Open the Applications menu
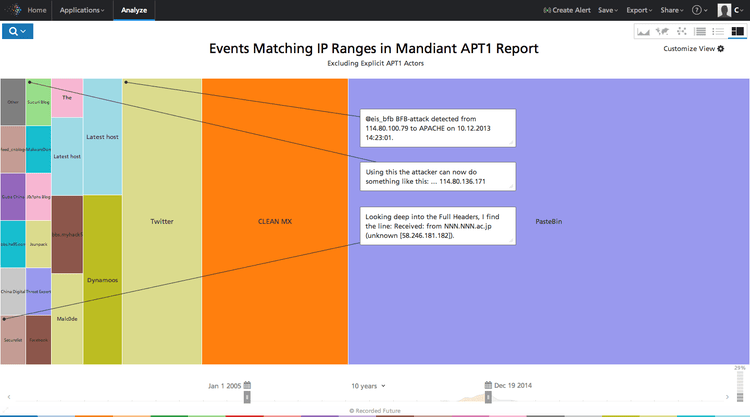This screenshot has height=417, width=750. [82, 10]
